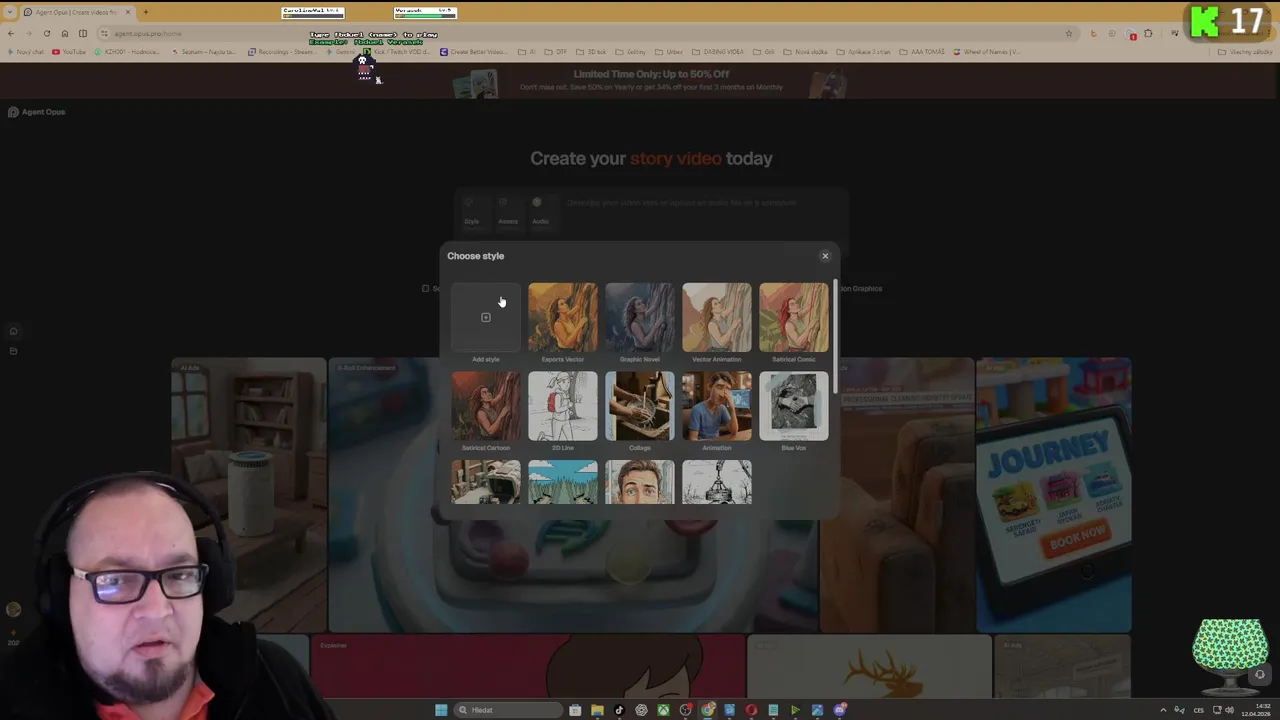The image size is (1280, 720).
Task: Click the home icon in left sidebar
Action: 13,331
